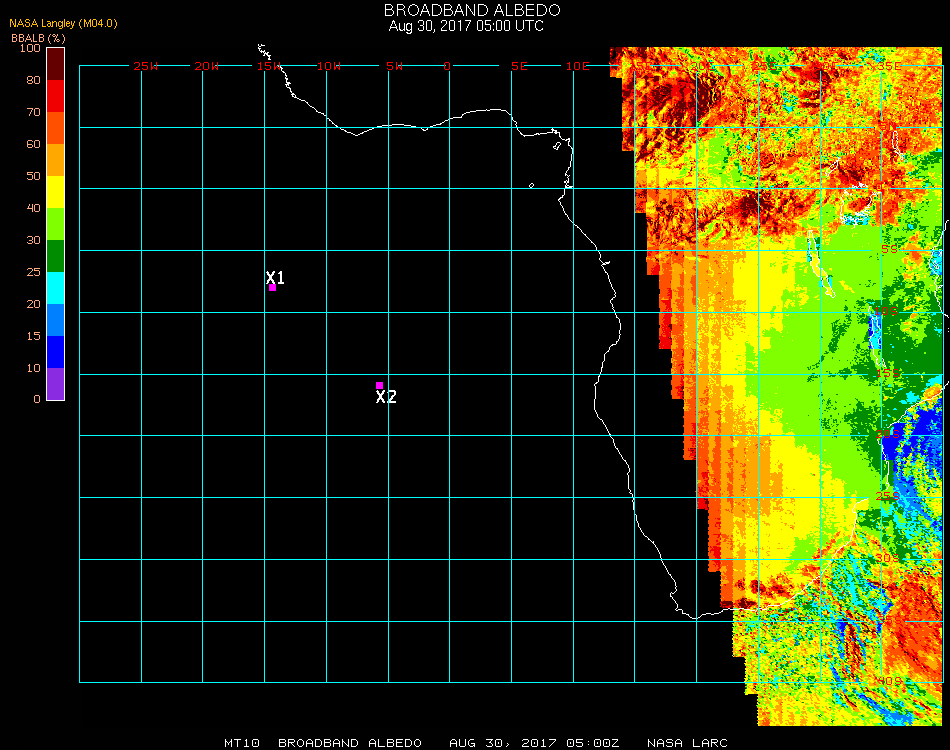
Task: Select the yellow 40–50% colorbar segment
Action: [56, 192]
